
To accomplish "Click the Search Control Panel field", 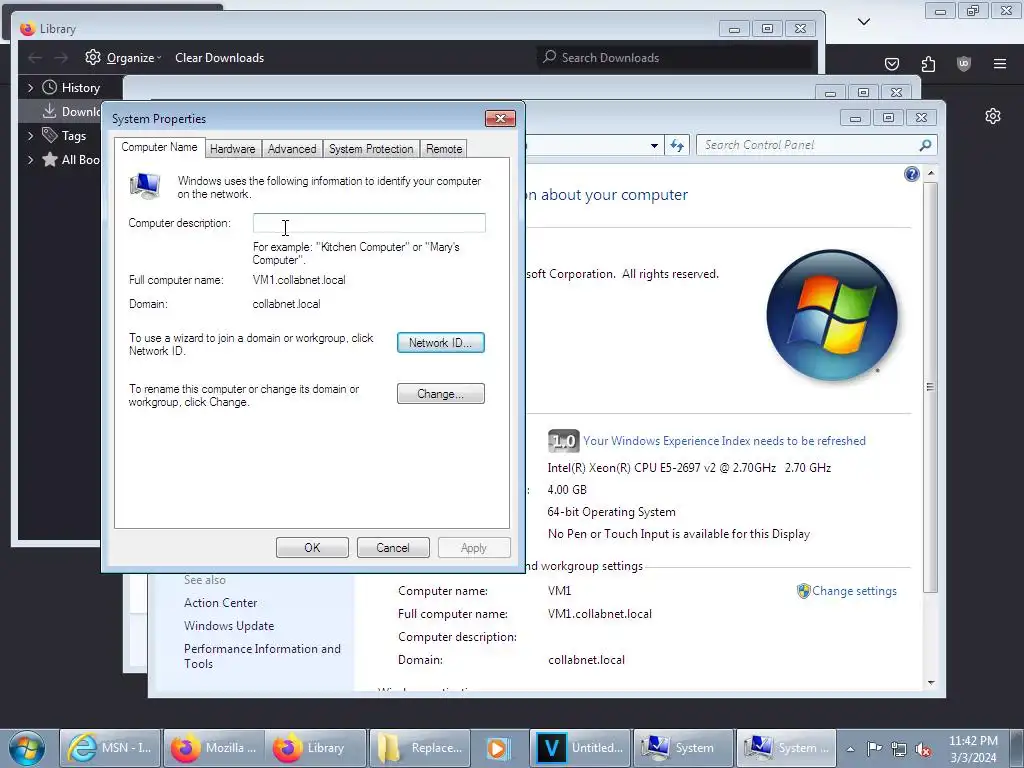I will [x=808, y=145].
